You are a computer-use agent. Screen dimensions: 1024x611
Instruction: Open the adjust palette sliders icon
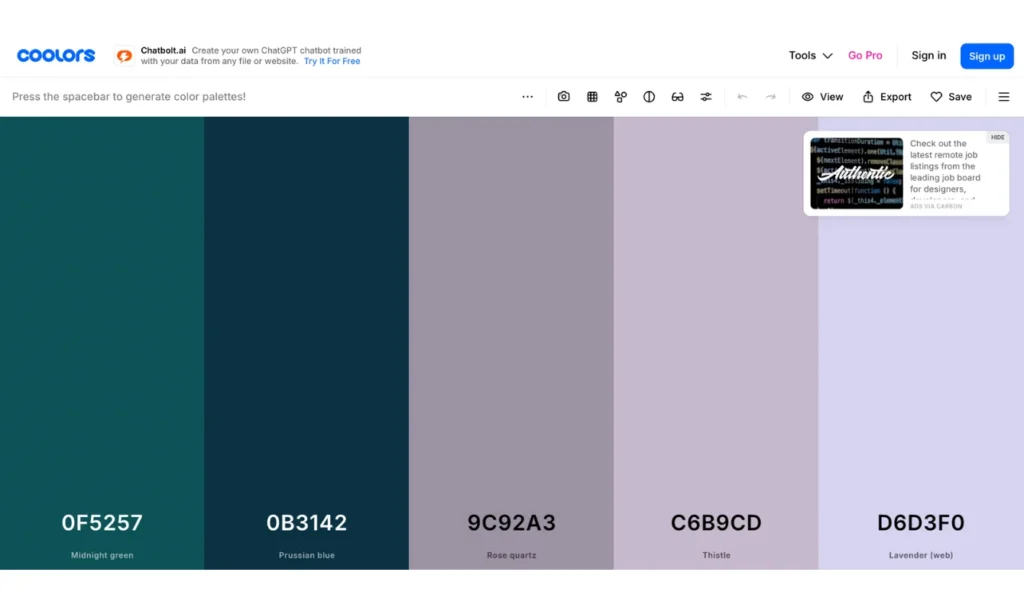point(706,97)
